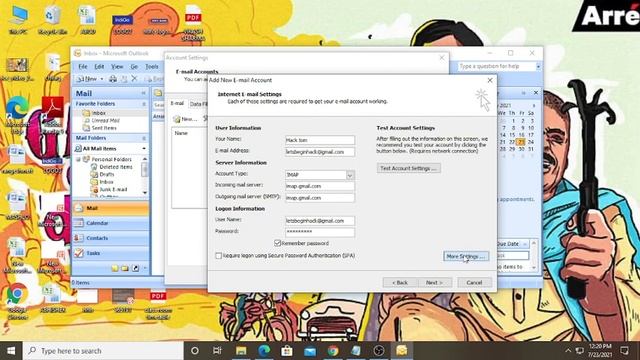Click the Folder List icon at navigation pane bottom
Screen dimensions: 640x360
(x=125, y=268)
